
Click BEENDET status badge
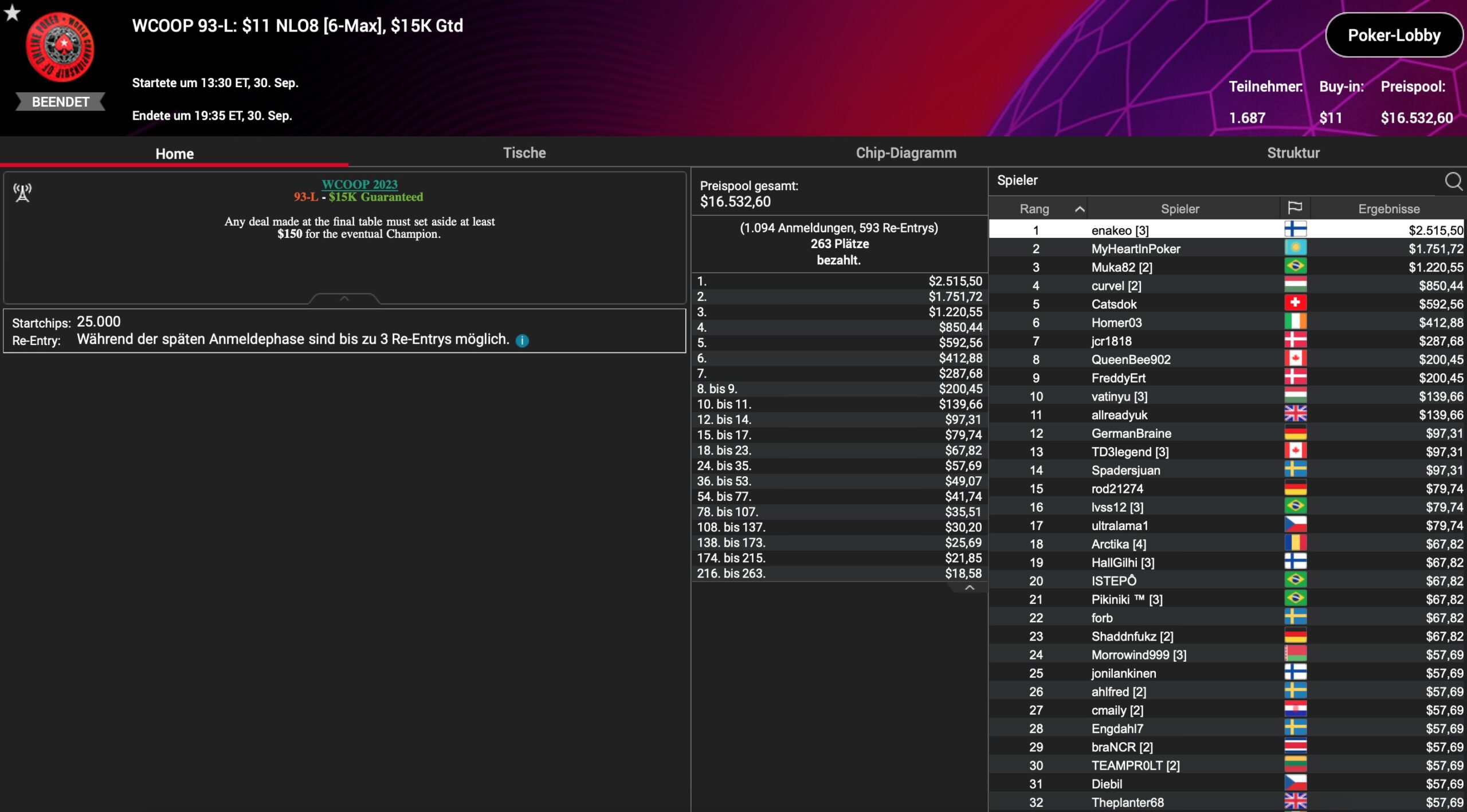[x=60, y=101]
